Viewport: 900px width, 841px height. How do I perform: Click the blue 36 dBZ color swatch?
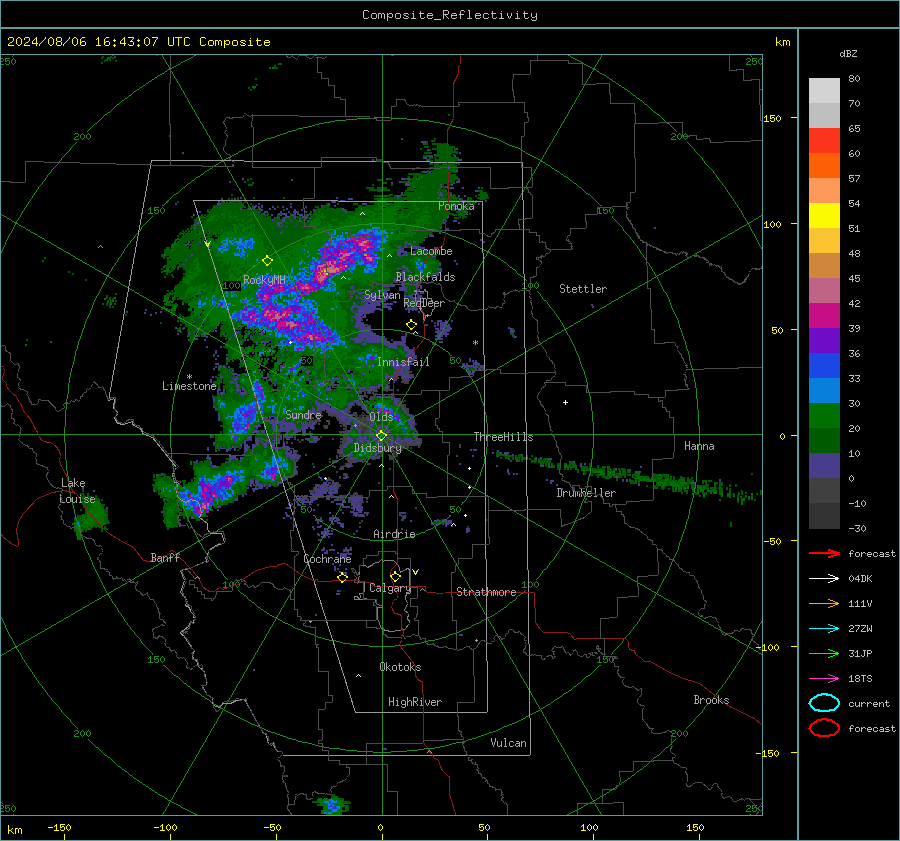click(824, 365)
